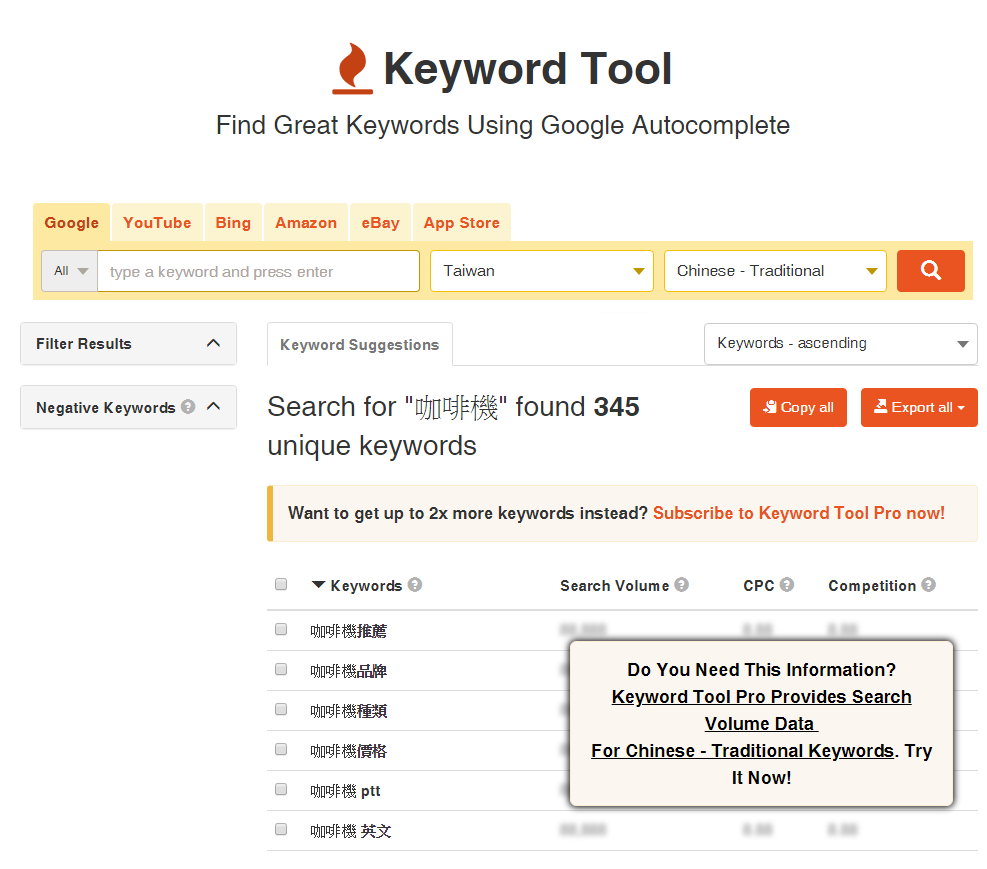This screenshot has width=987, height=869.
Task: Check the box for 咖啡機種類
Action: coord(281,709)
